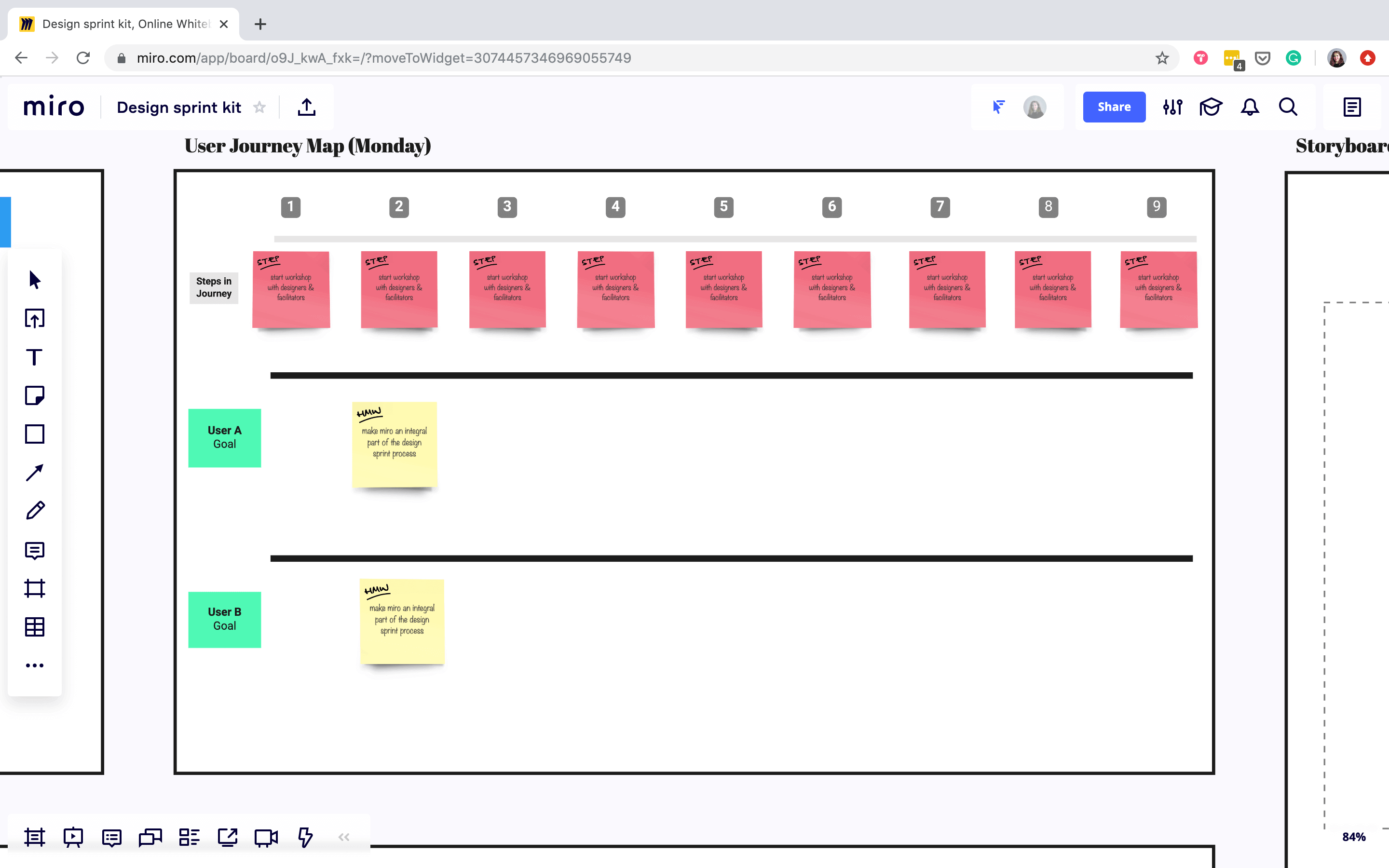Switch to the Design sprint kit browser tab
Screen dimensions: 1389x868
[x=123, y=24]
